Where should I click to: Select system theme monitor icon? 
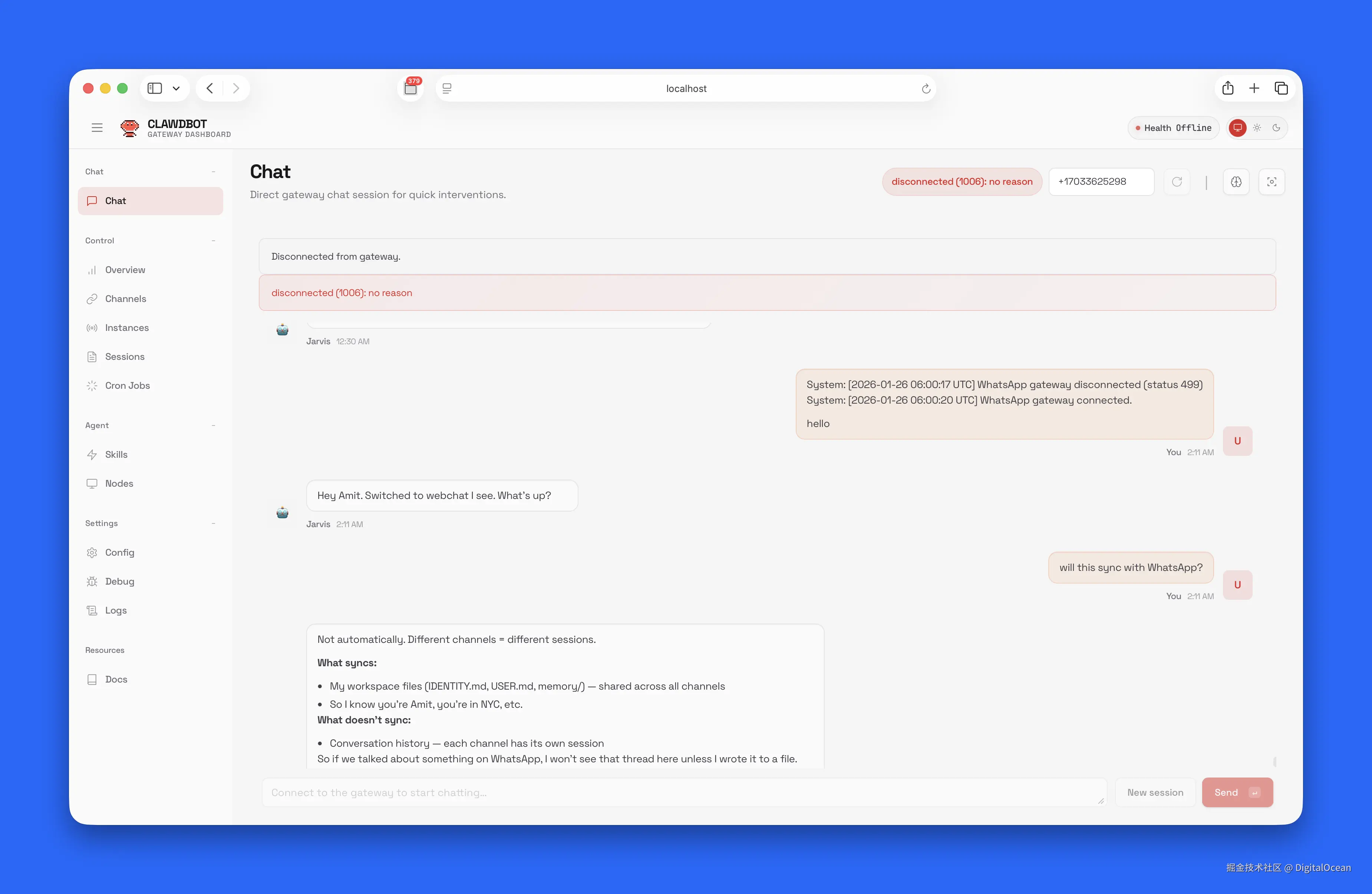click(x=1238, y=128)
